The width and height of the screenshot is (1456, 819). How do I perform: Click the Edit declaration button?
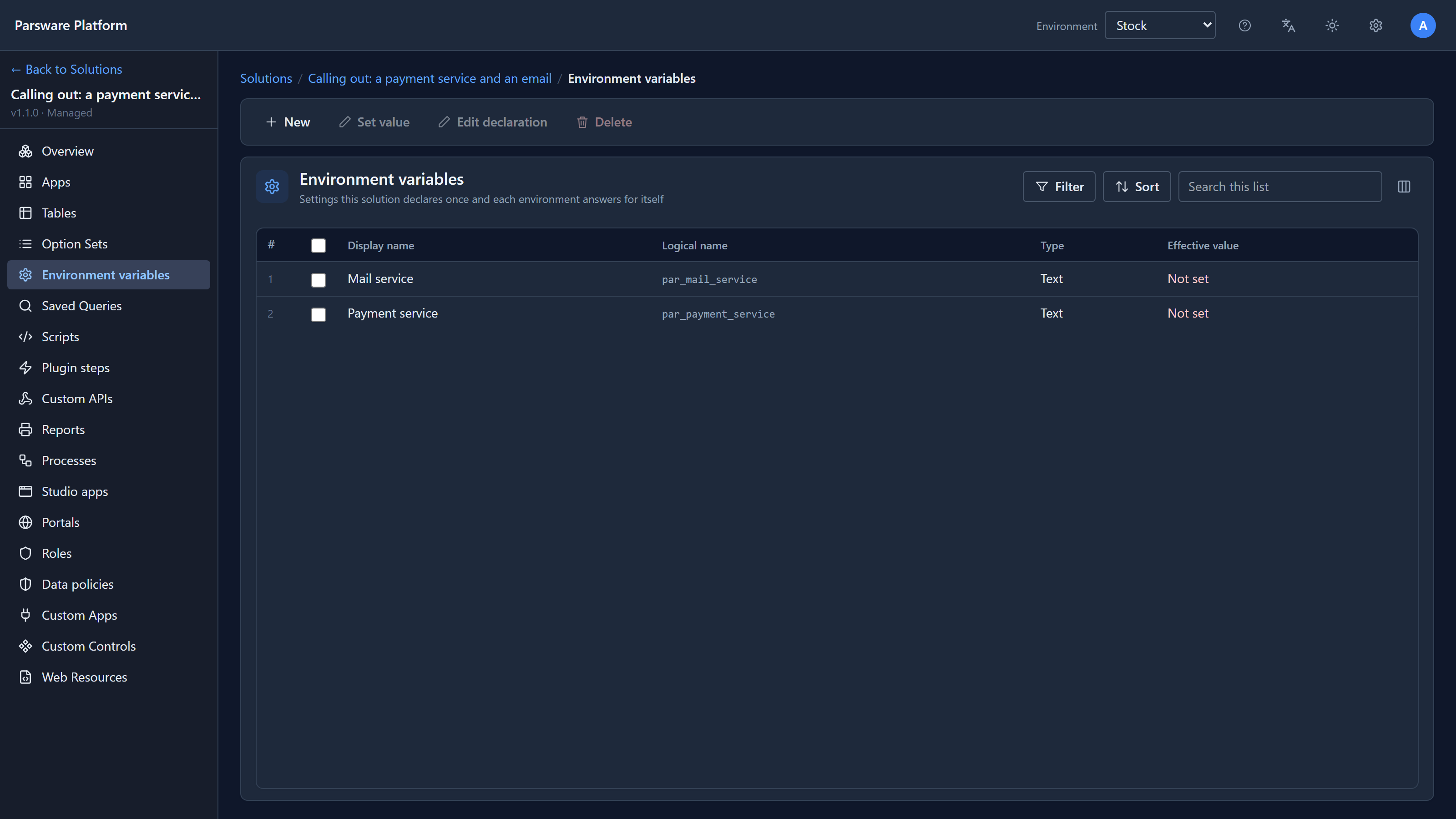click(493, 122)
